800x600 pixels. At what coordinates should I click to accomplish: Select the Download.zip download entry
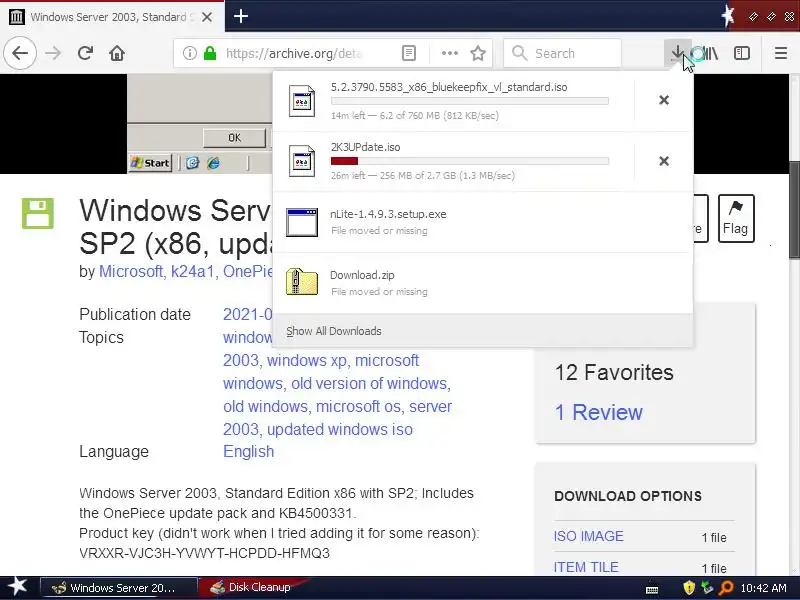(x=483, y=283)
